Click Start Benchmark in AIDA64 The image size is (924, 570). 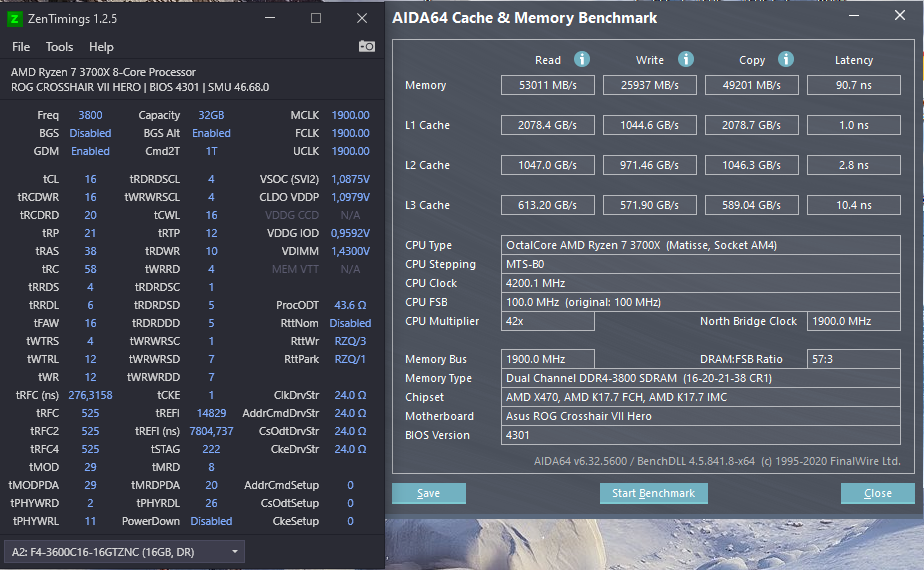[x=653, y=493]
